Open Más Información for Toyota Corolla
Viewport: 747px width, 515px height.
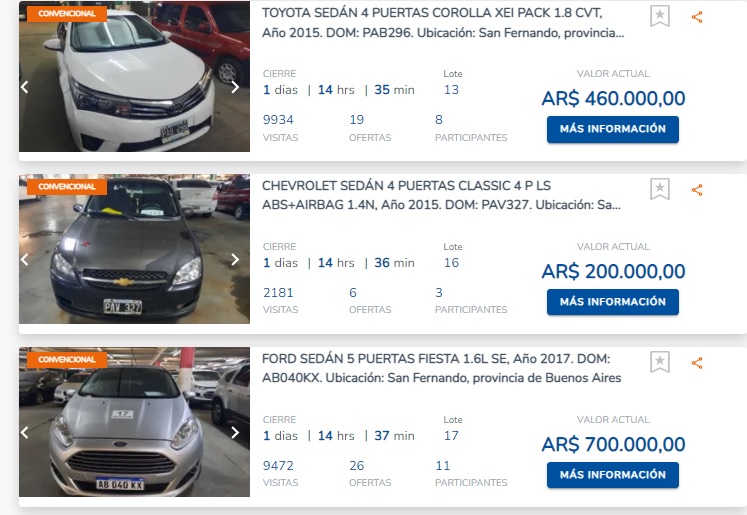coord(613,129)
